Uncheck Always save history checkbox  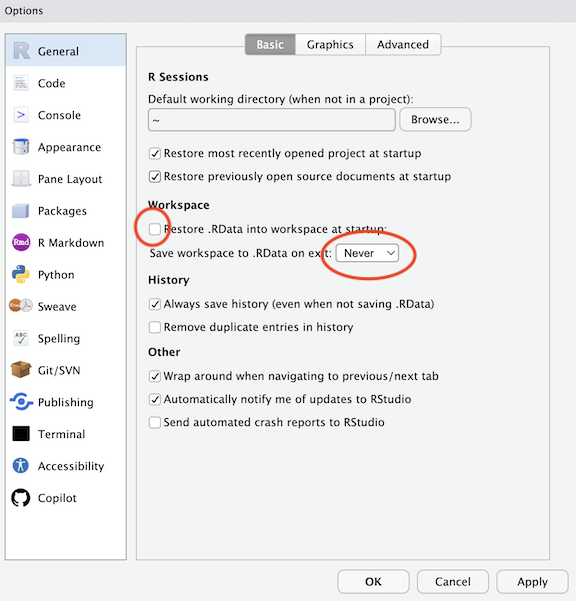pos(155,304)
